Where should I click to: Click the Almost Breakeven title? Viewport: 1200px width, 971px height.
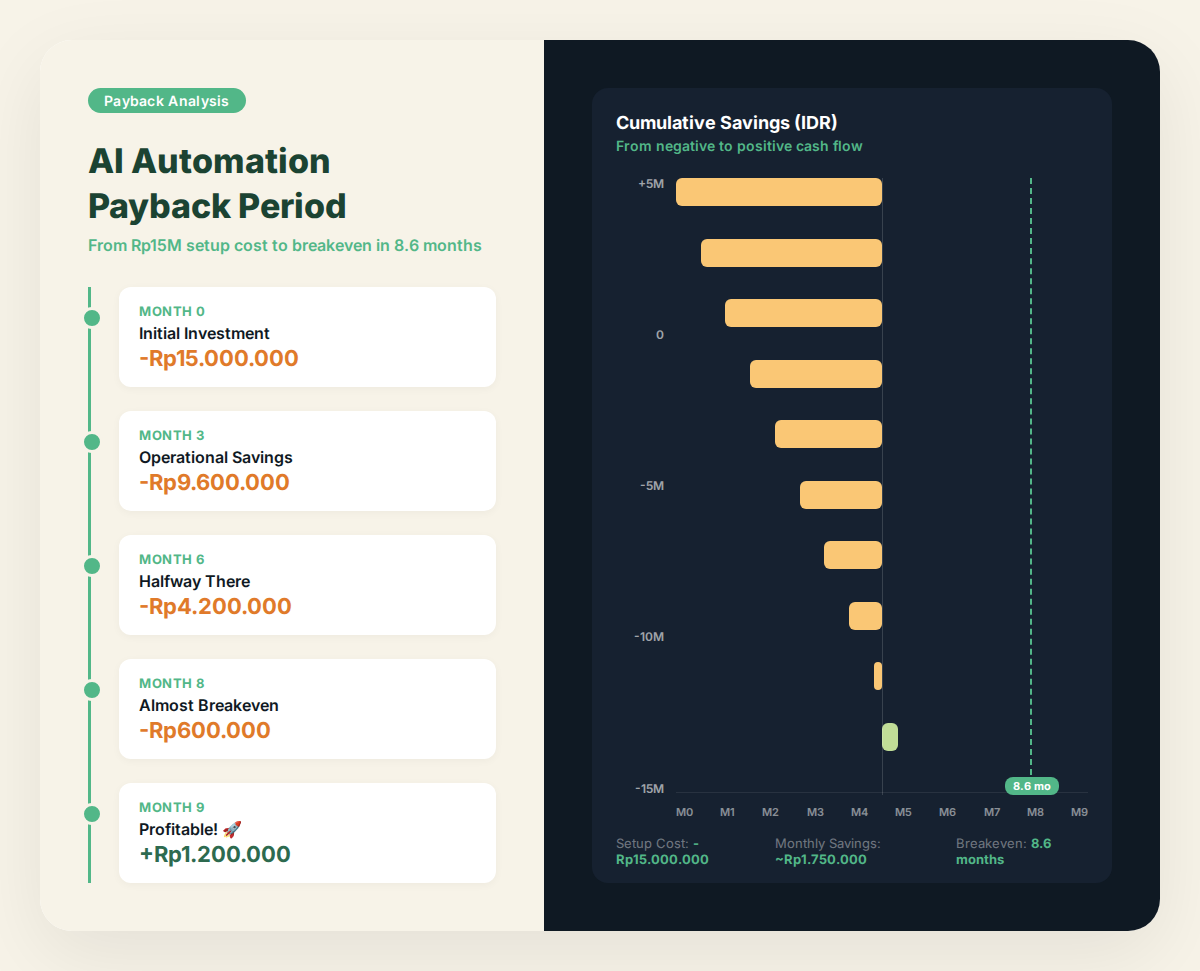pyautogui.click(x=209, y=705)
